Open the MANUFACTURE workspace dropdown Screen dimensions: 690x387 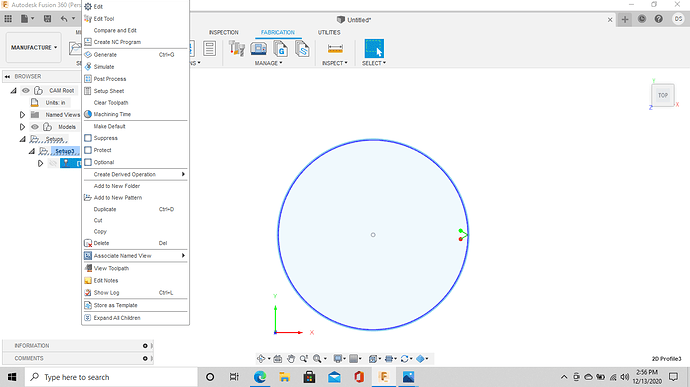[x=34, y=47]
